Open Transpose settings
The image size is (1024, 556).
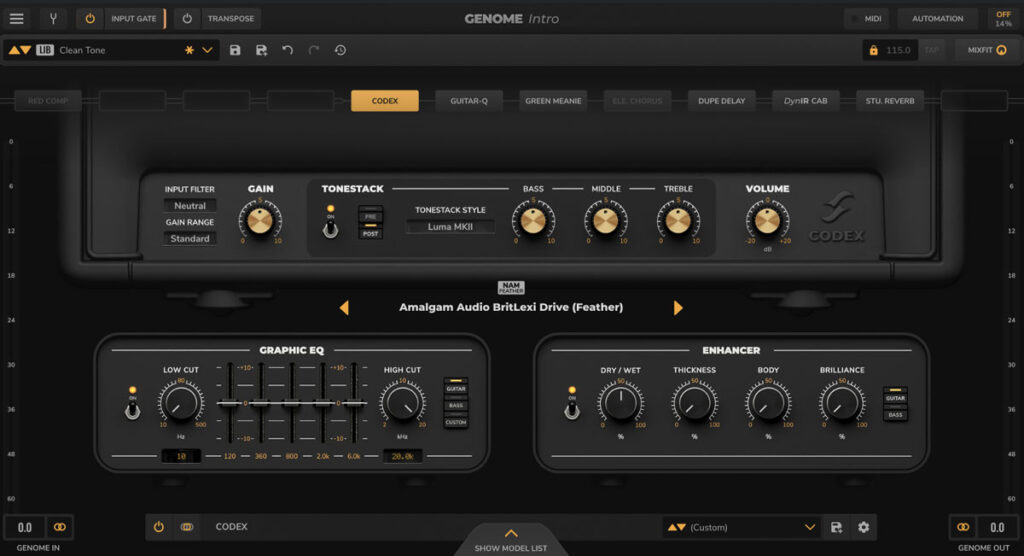pos(231,18)
